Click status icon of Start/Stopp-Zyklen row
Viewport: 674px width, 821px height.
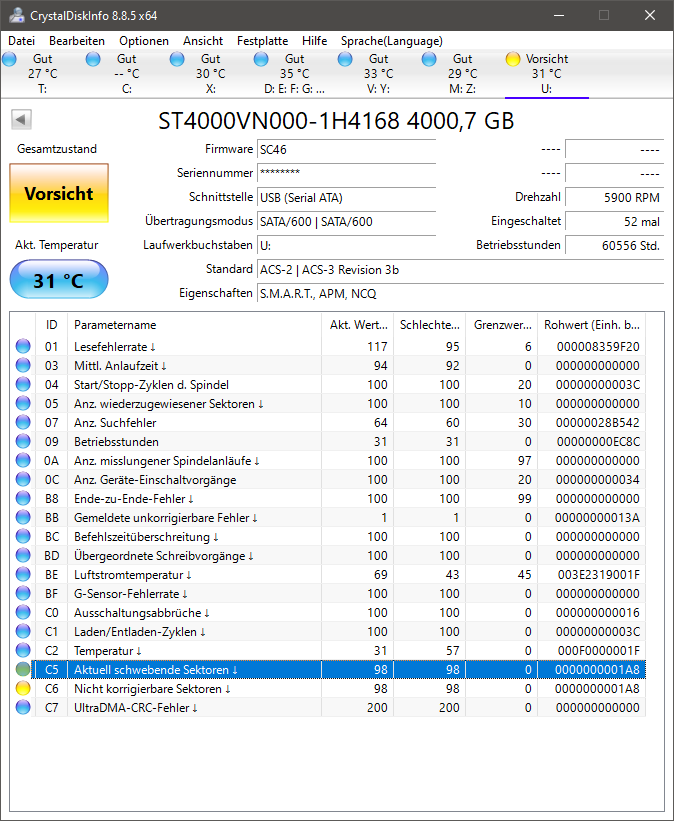tap(23, 384)
